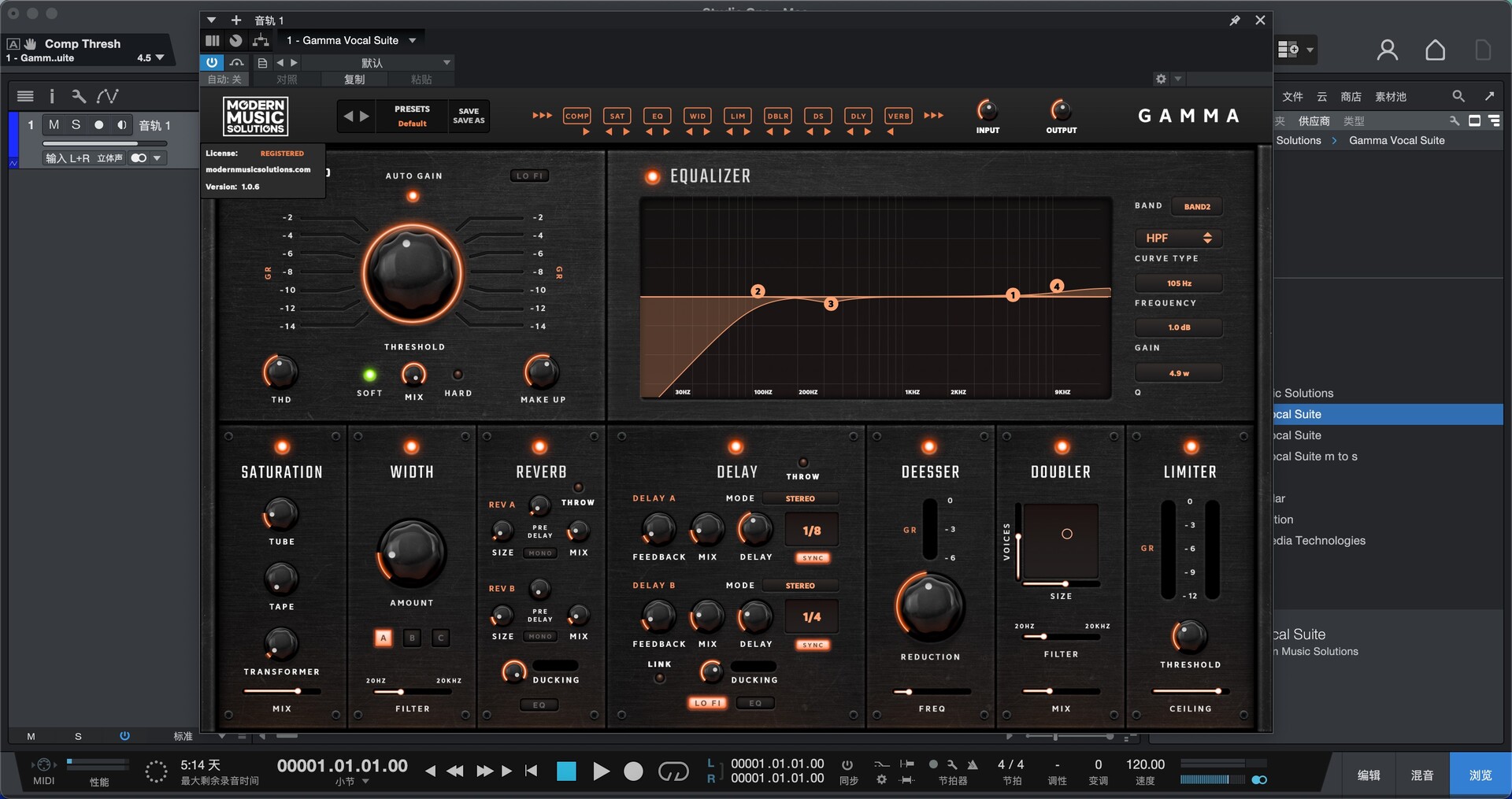Click the 复制 copy button
The height and width of the screenshot is (799, 1512).
354,80
